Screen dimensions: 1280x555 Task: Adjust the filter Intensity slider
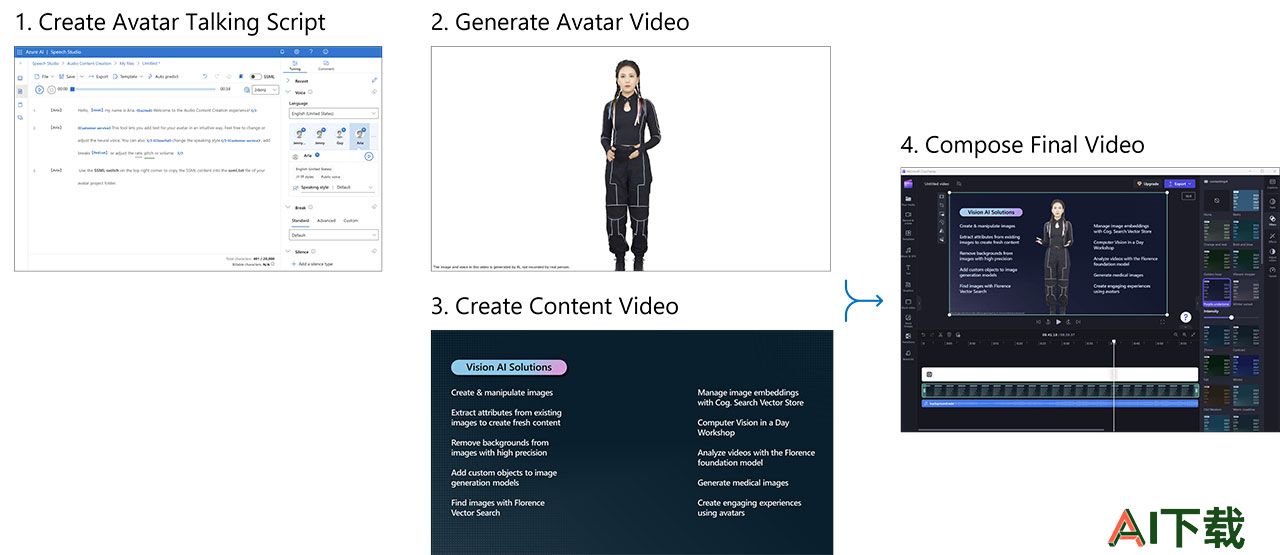tap(1231, 317)
